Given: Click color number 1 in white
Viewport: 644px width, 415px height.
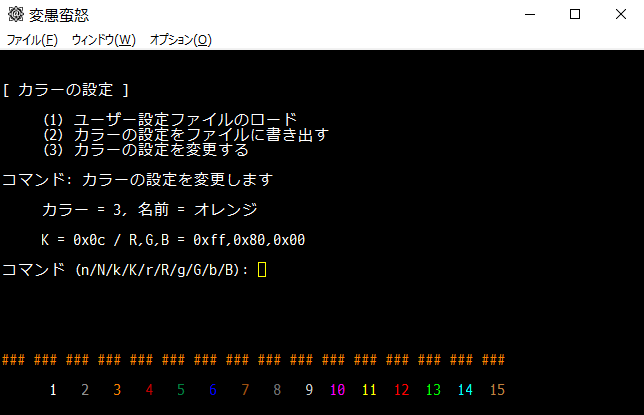Looking at the screenshot, I should [x=53, y=390].
